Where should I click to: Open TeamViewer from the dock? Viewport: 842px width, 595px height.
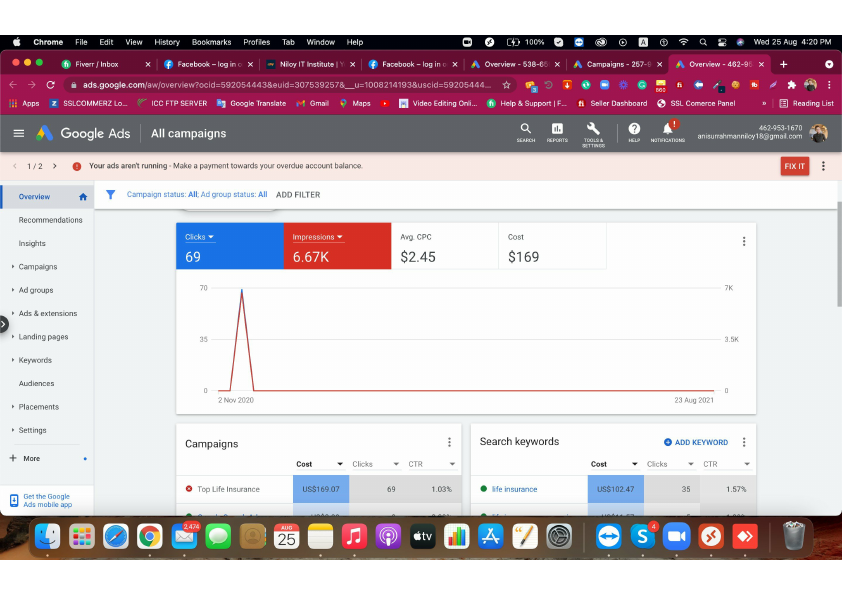pos(608,536)
